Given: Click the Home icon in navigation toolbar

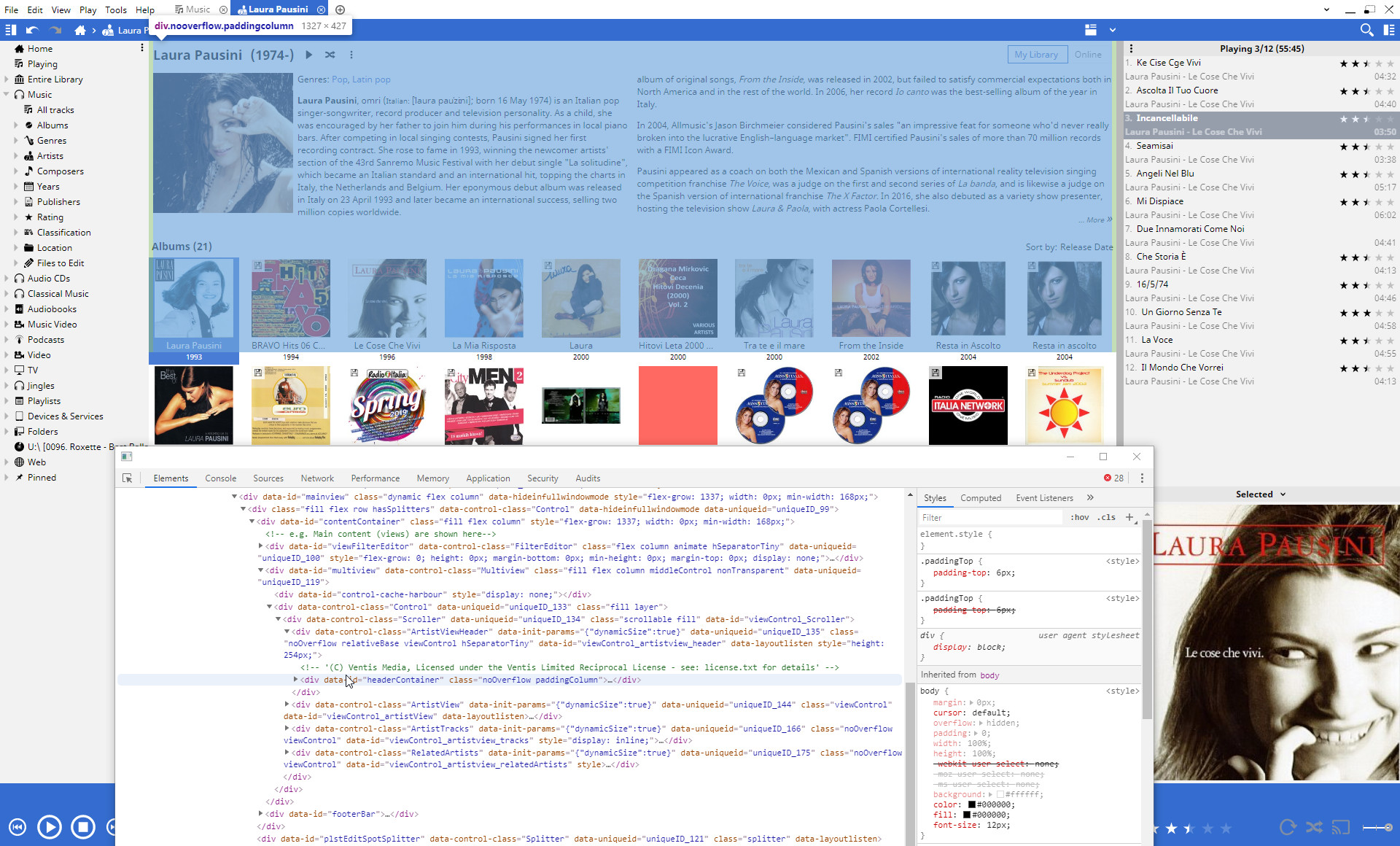Looking at the screenshot, I should [x=80, y=30].
